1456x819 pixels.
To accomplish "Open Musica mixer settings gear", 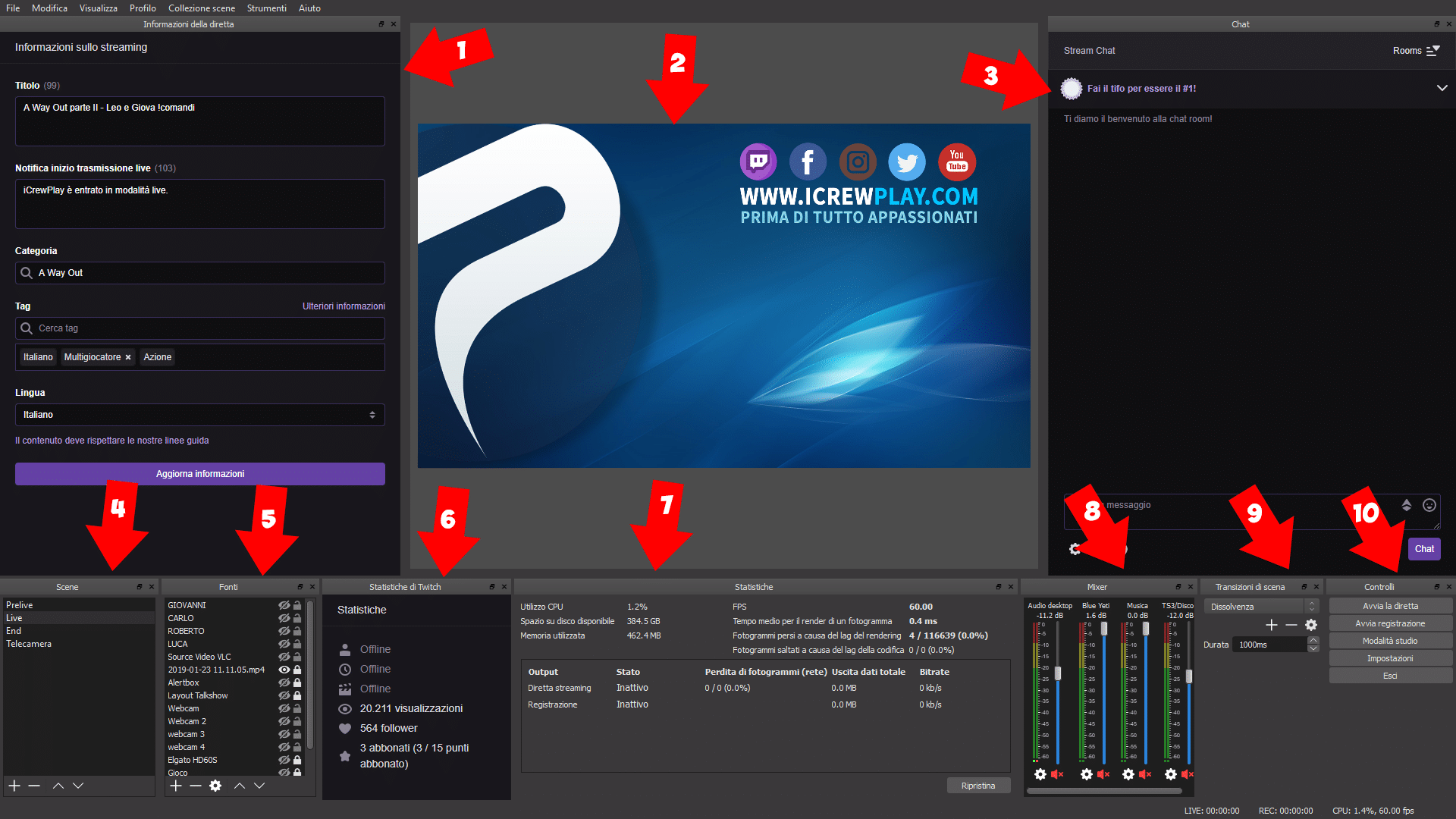I will [x=1128, y=774].
